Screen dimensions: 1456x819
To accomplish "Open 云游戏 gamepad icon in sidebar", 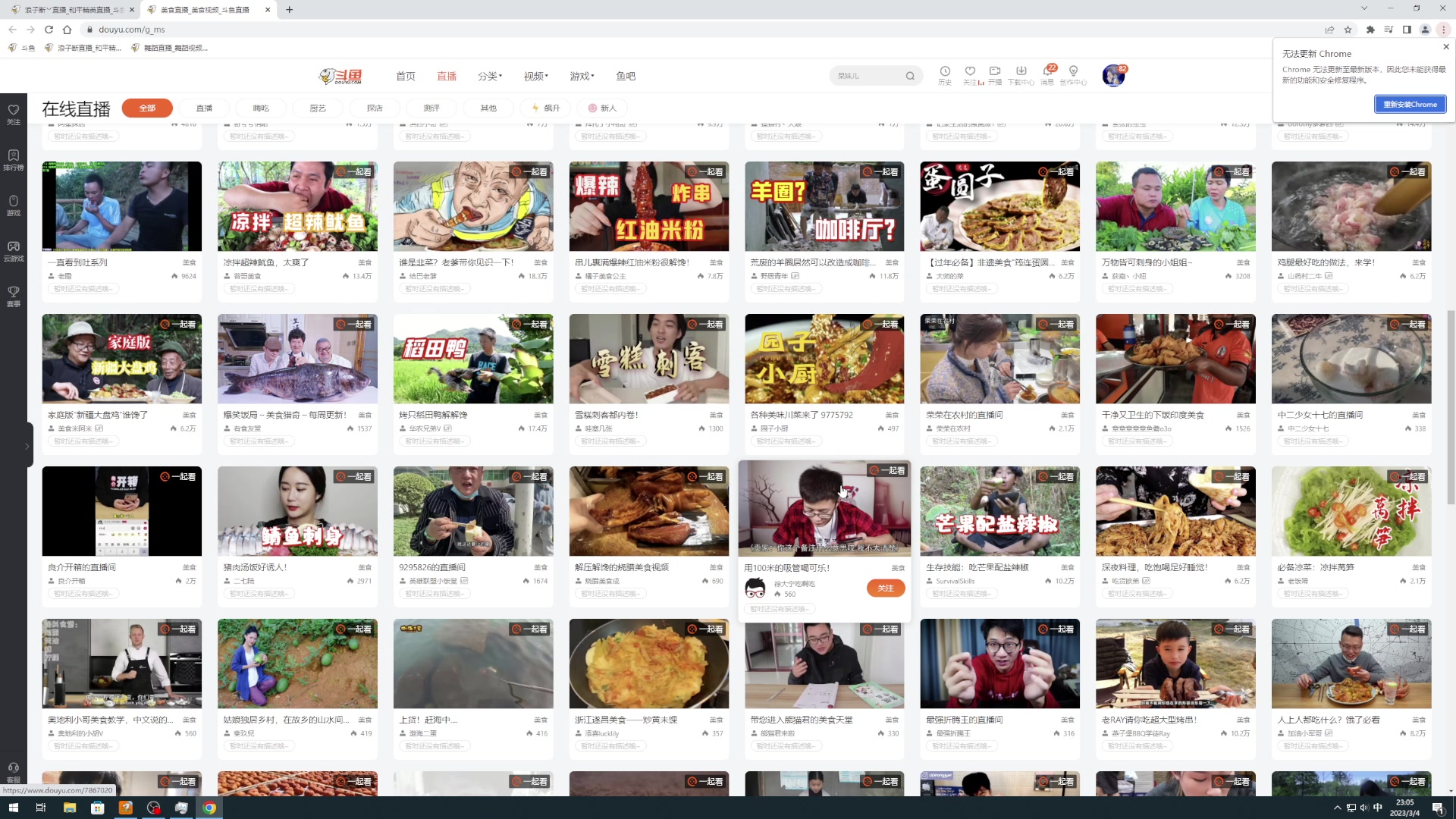I will point(14,251).
